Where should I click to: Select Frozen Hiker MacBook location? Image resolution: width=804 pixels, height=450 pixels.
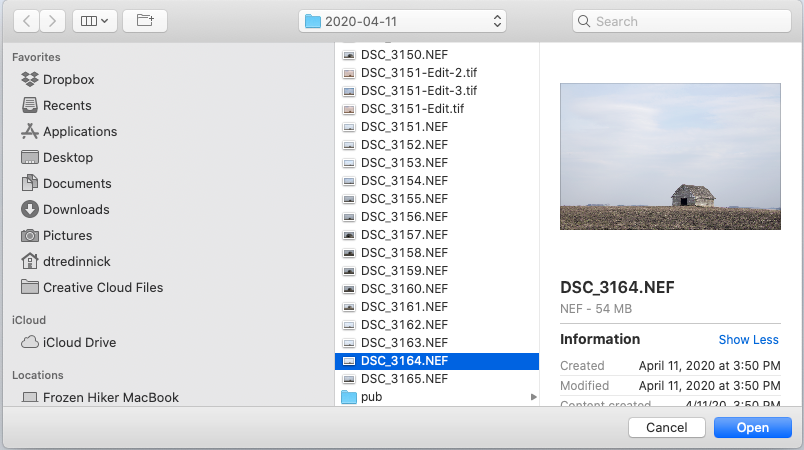(100, 398)
